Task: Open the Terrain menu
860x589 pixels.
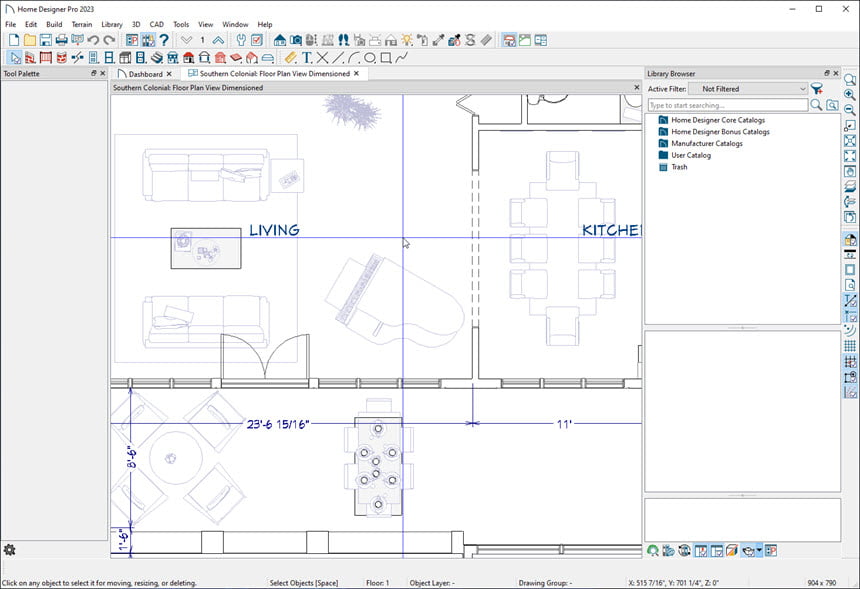Action: pos(82,24)
